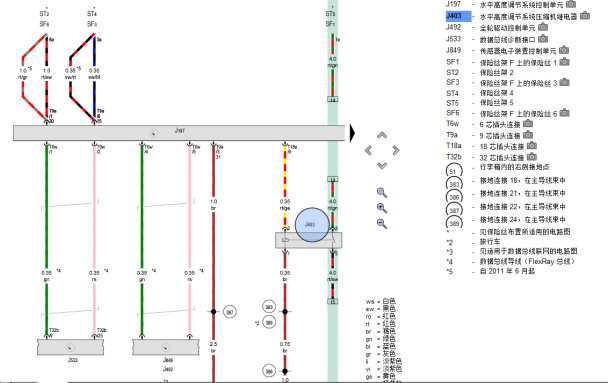
Task: Click the J197 control unit bar
Action: point(179,133)
